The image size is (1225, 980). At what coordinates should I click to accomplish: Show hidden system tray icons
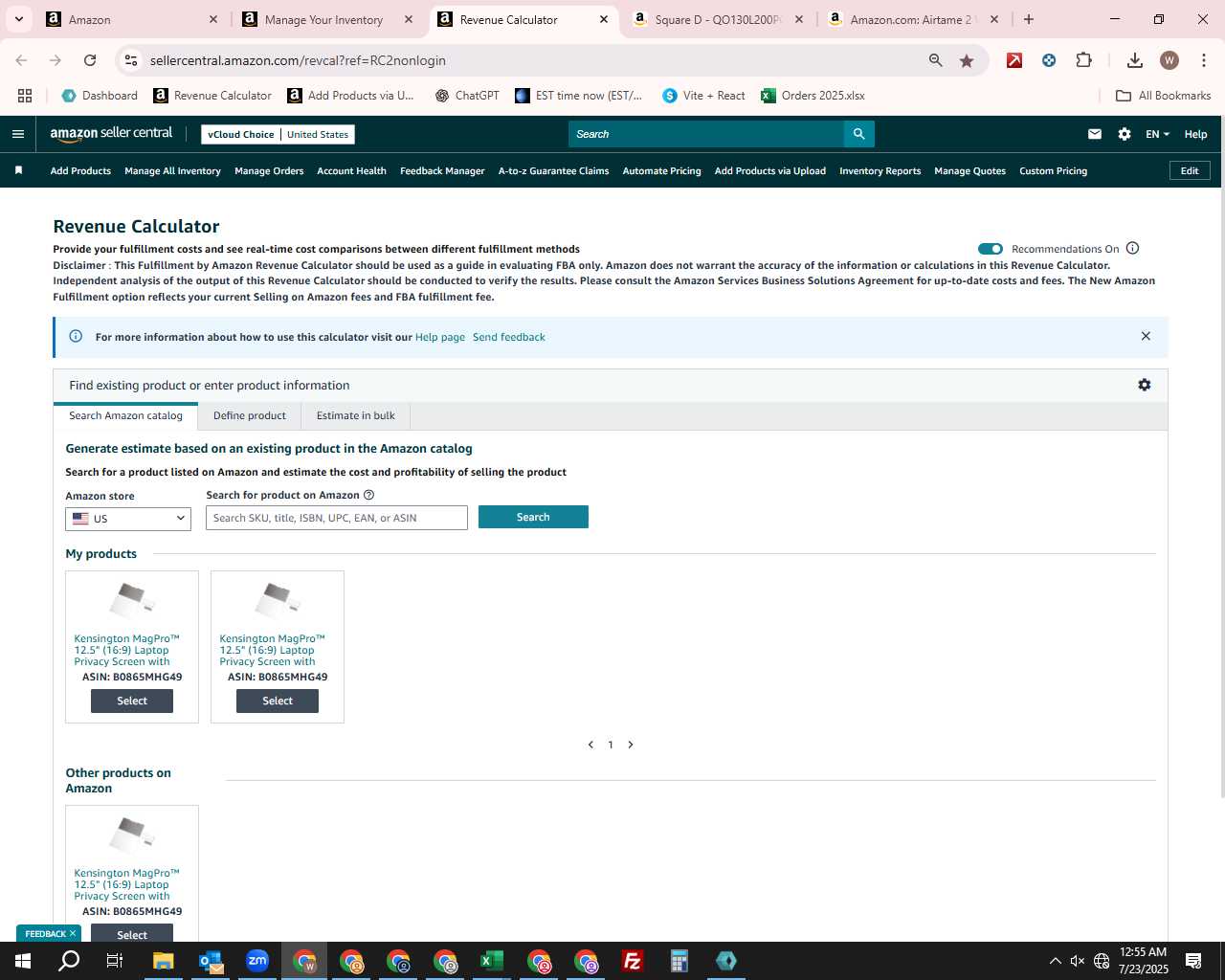pos(1055,961)
